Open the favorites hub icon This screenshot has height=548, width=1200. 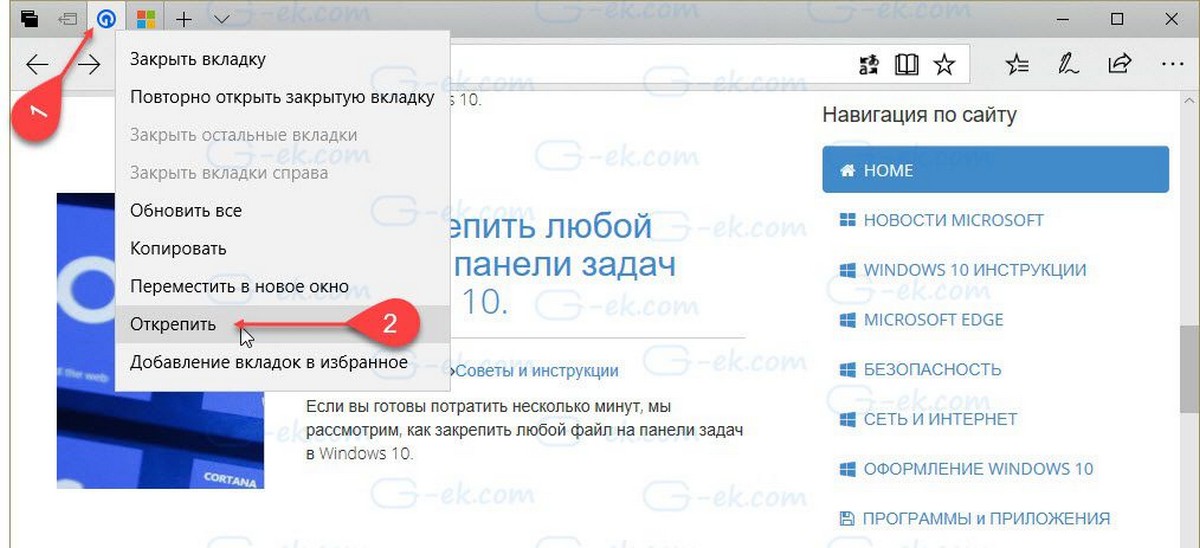click(x=1017, y=65)
